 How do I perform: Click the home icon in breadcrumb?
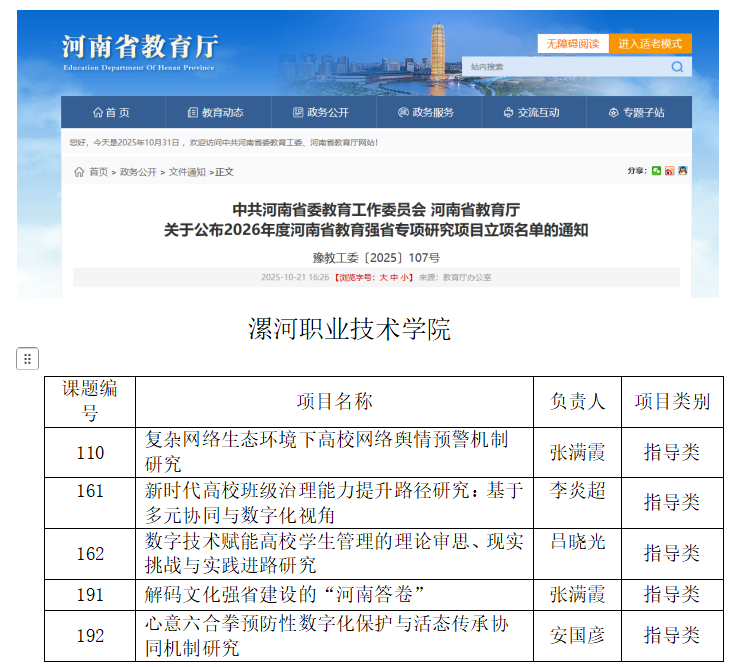tap(80, 172)
